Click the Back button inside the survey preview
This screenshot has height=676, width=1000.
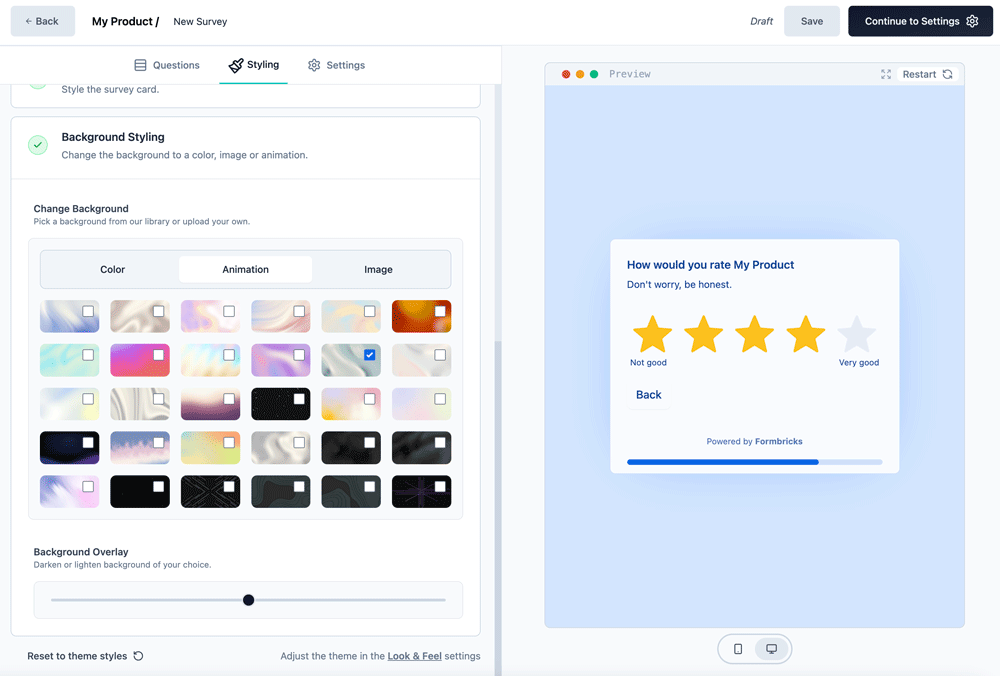click(x=648, y=395)
